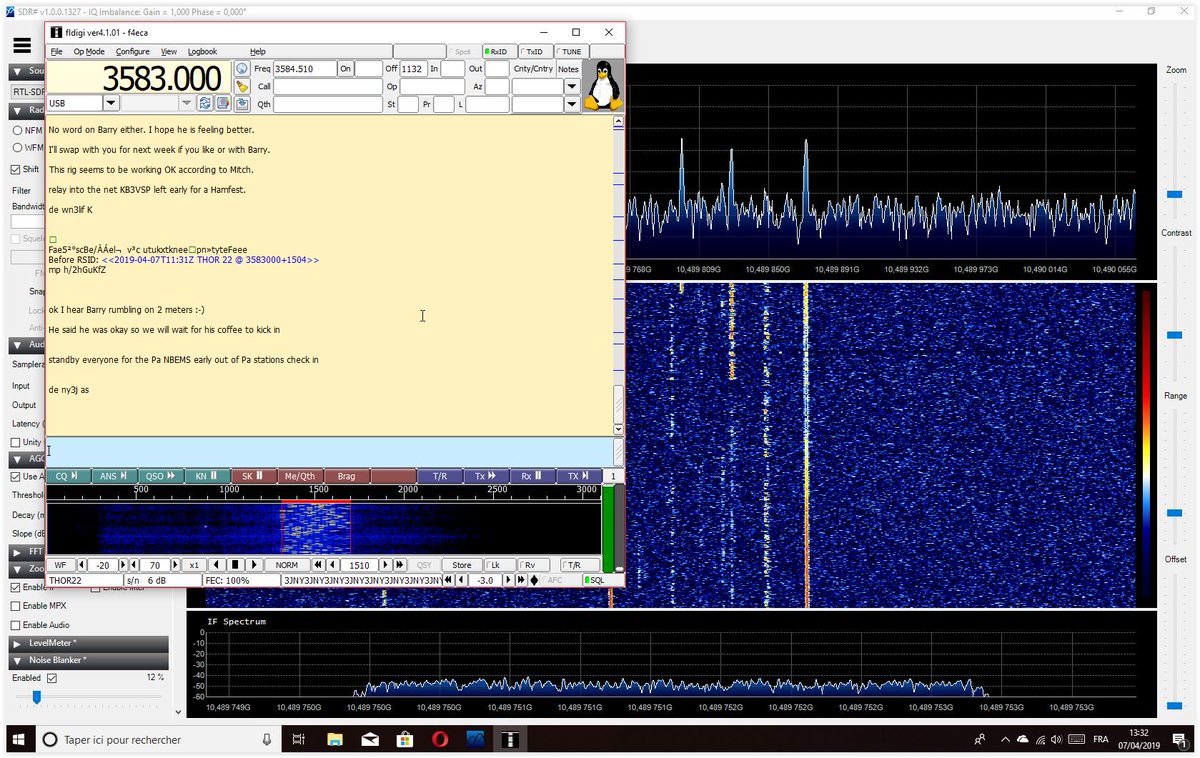1200x758 pixels.
Task: Click the Zoom slider in SDR#
Action: [x=1175, y=194]
